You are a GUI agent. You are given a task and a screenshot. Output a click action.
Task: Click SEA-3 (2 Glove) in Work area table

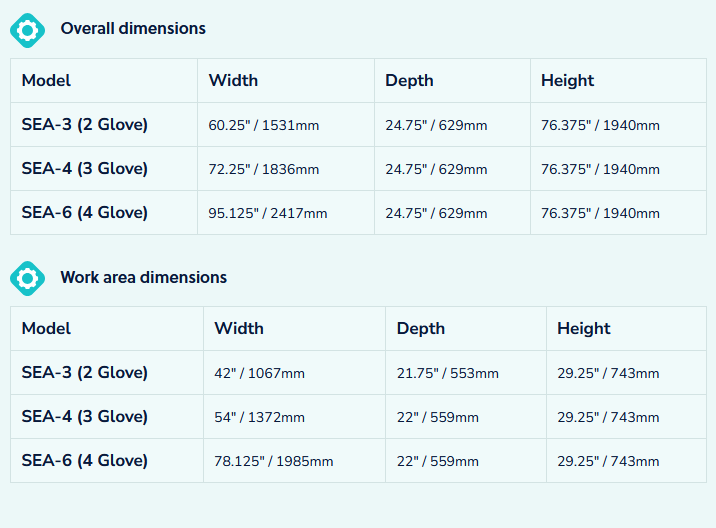click(85, 373)
